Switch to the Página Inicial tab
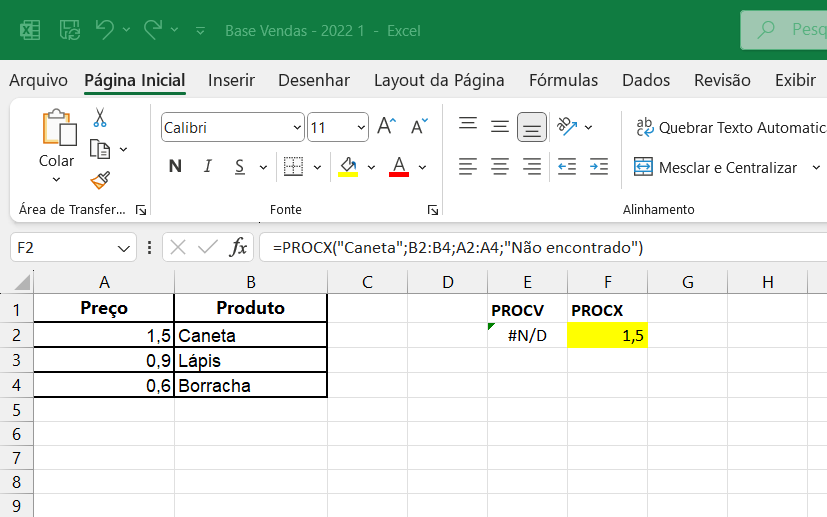 coord(134,80)
